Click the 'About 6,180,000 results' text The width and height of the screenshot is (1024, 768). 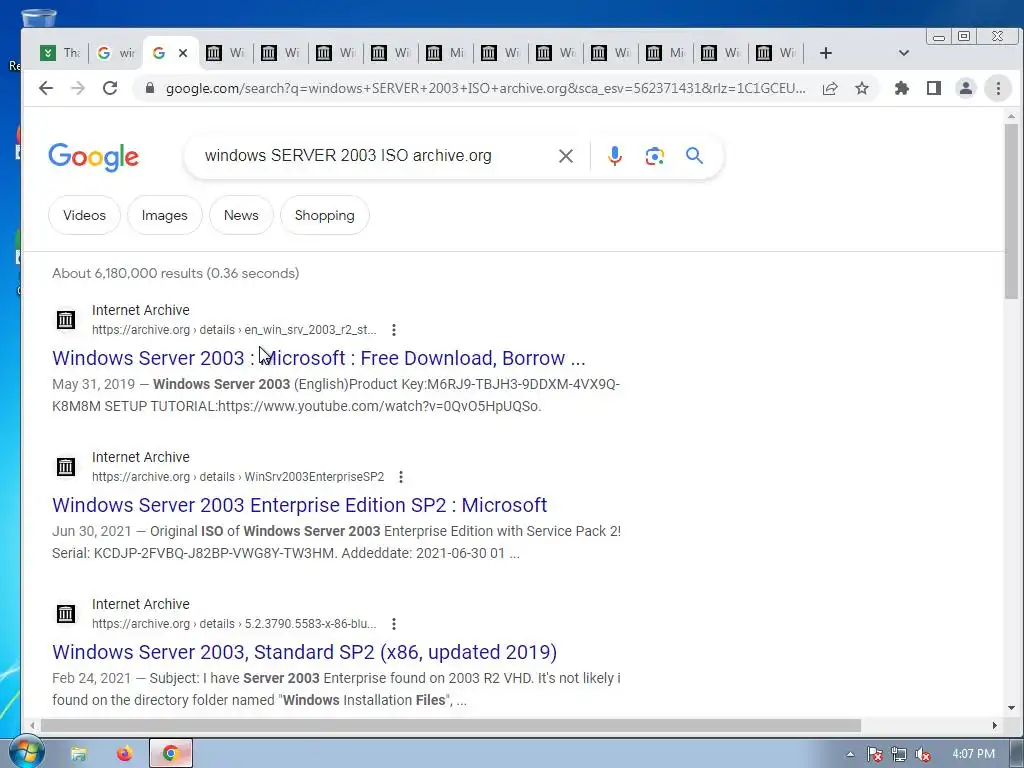(x=176, y=273)
